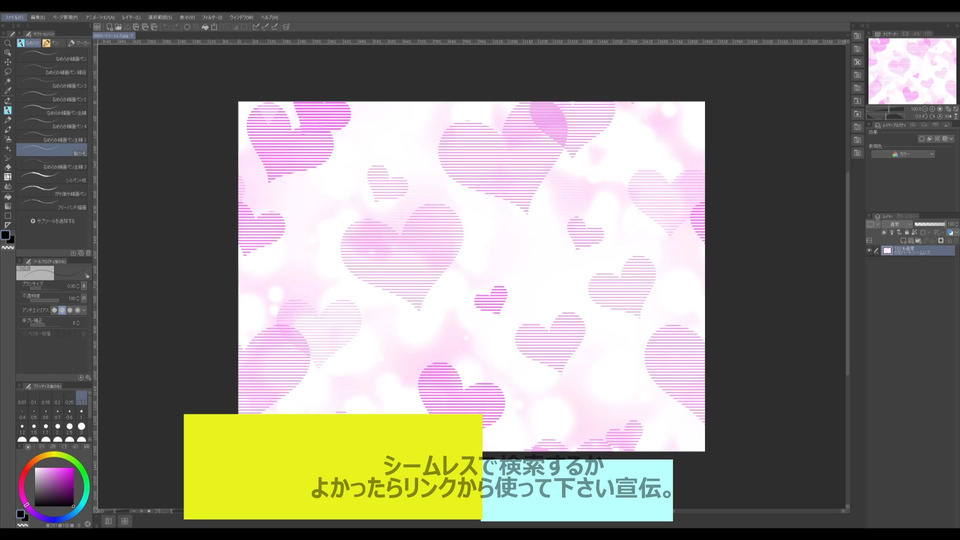Click the Clear circle command bar icon
Viewport: 960px width, 540px height.
[187, 27]
